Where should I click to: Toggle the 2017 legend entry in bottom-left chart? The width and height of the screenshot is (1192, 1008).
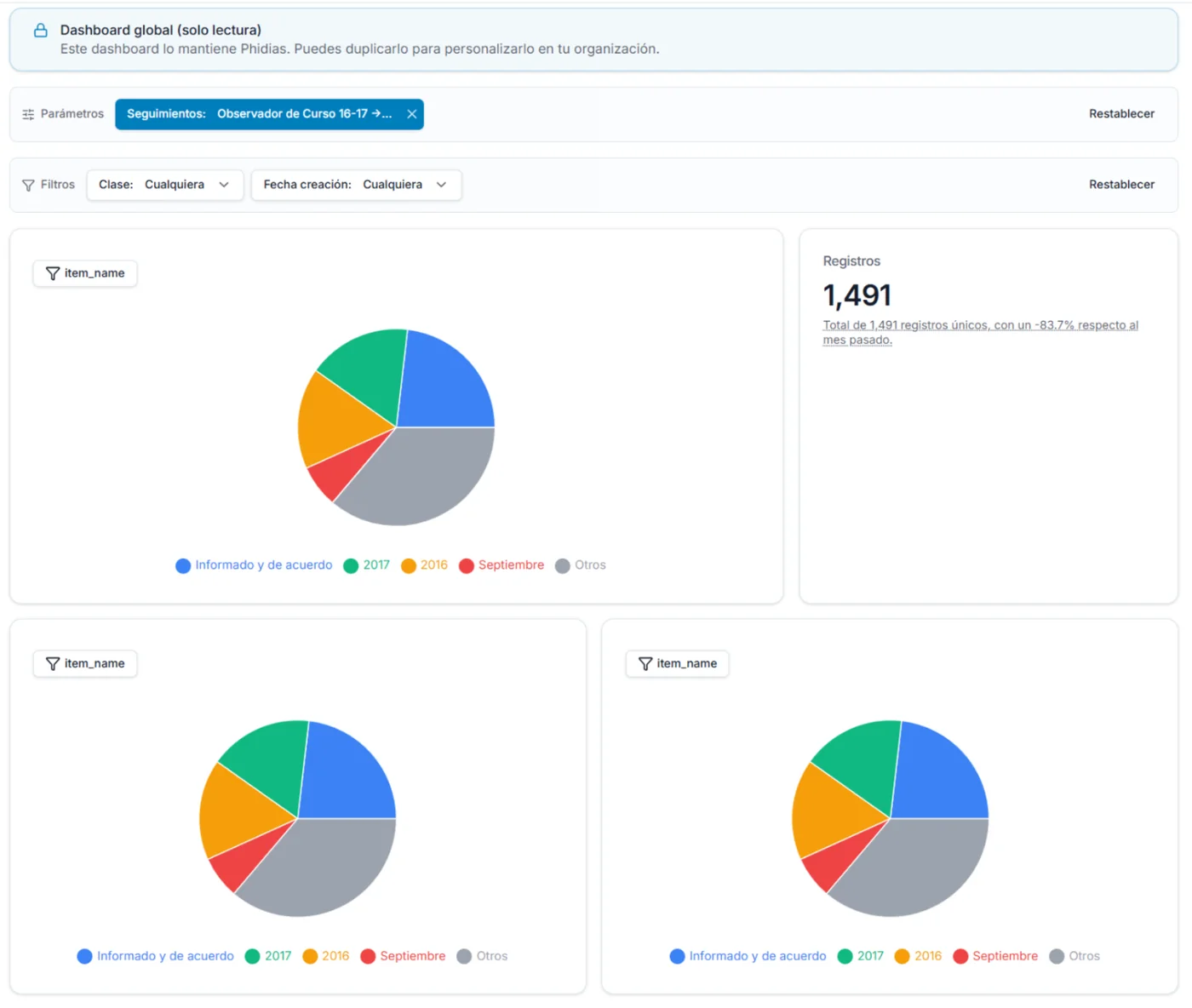[x=268, y=956]
